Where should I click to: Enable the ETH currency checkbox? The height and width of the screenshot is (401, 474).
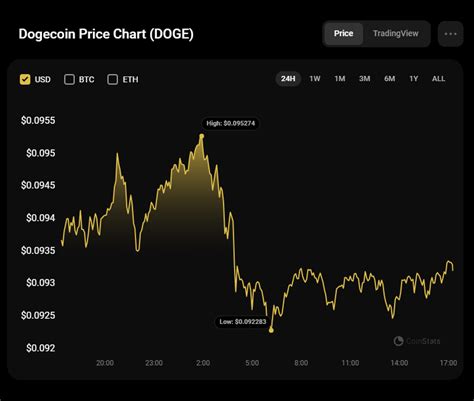[x=113, y=79]
